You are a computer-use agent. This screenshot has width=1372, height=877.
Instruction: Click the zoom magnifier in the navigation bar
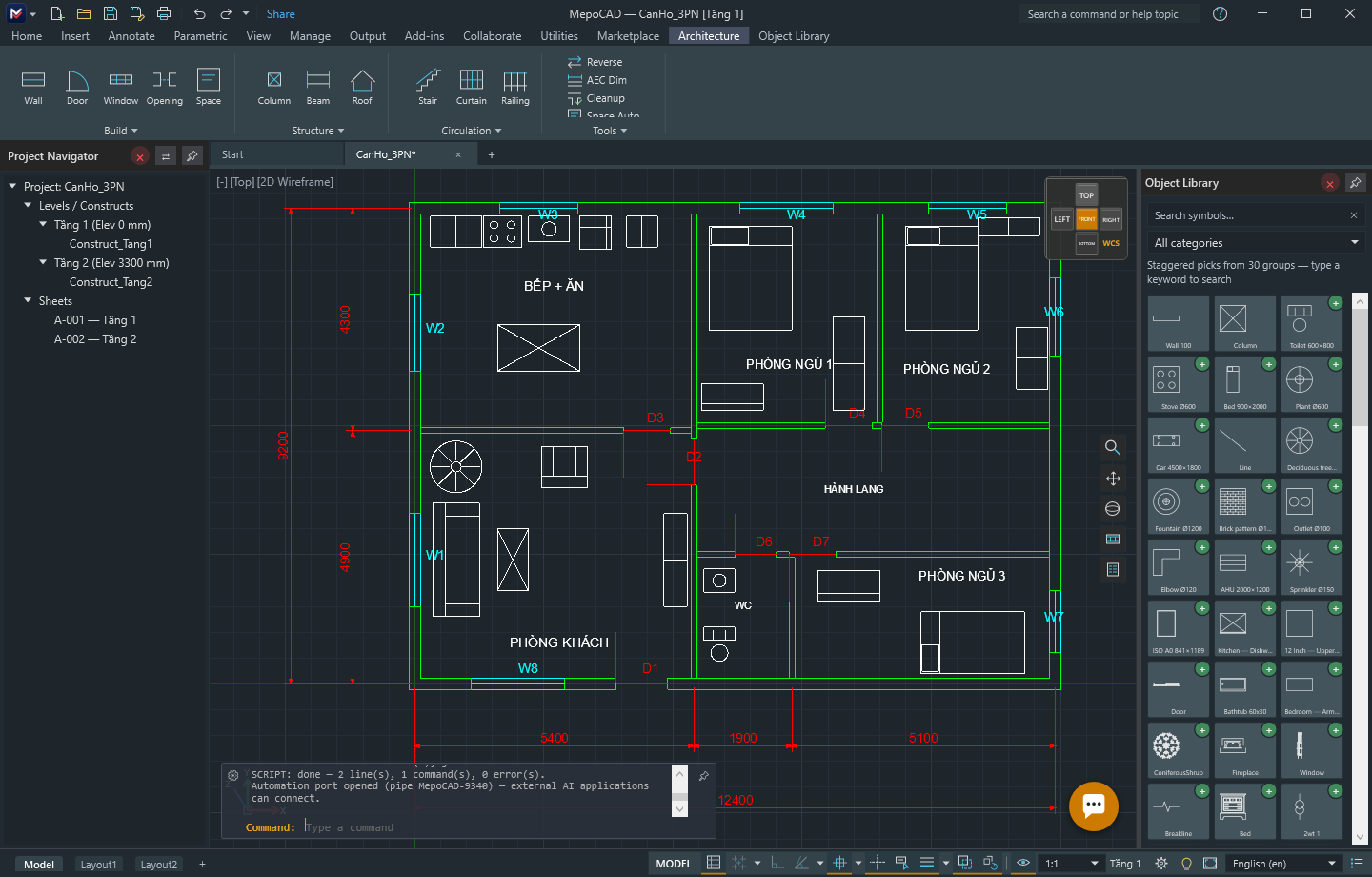pyautogui.click(x=1112, y=447)
